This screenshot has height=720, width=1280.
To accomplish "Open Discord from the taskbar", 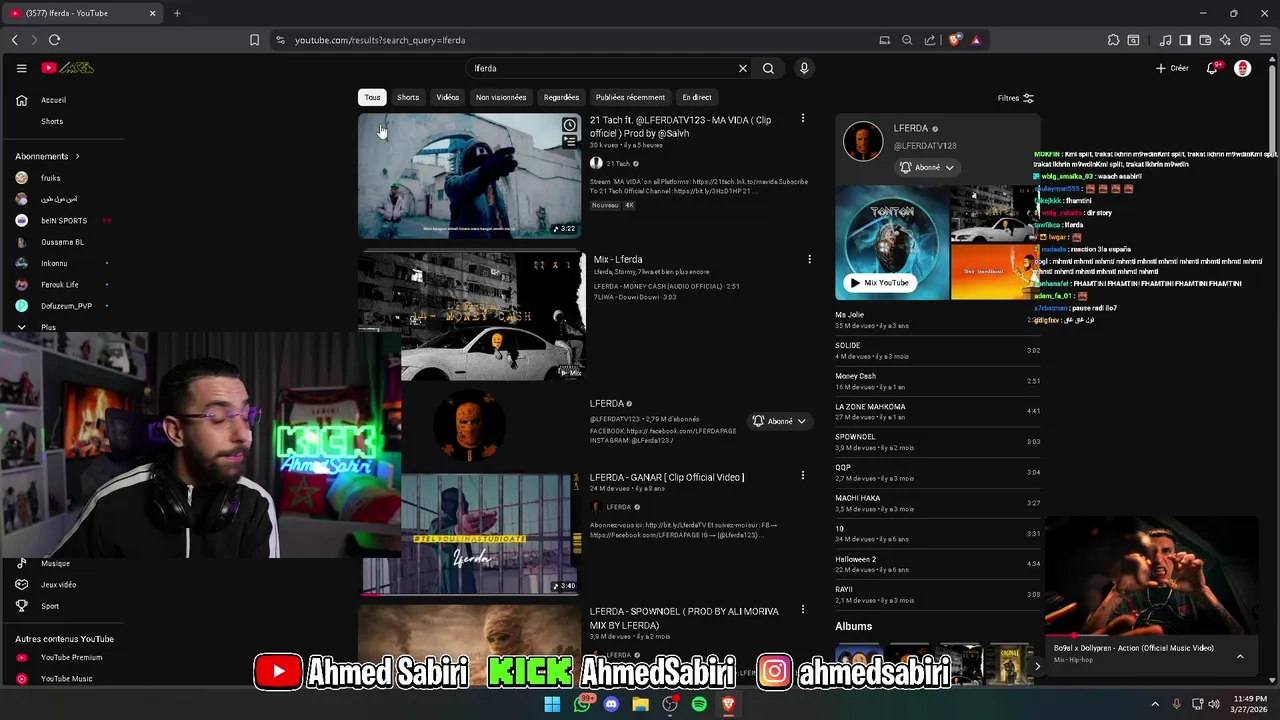I will (611, 704).
